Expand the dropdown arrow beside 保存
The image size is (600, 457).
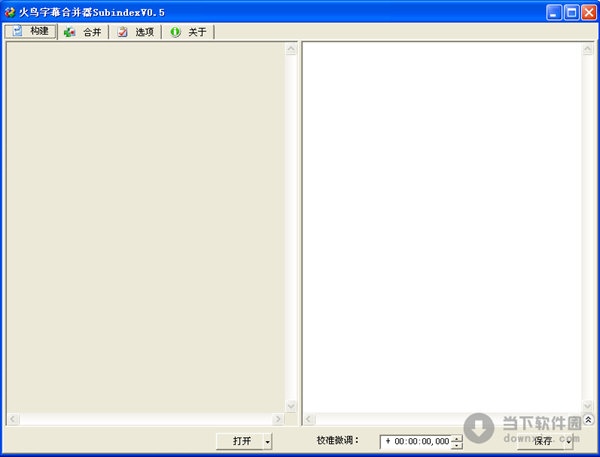(570, 441)
